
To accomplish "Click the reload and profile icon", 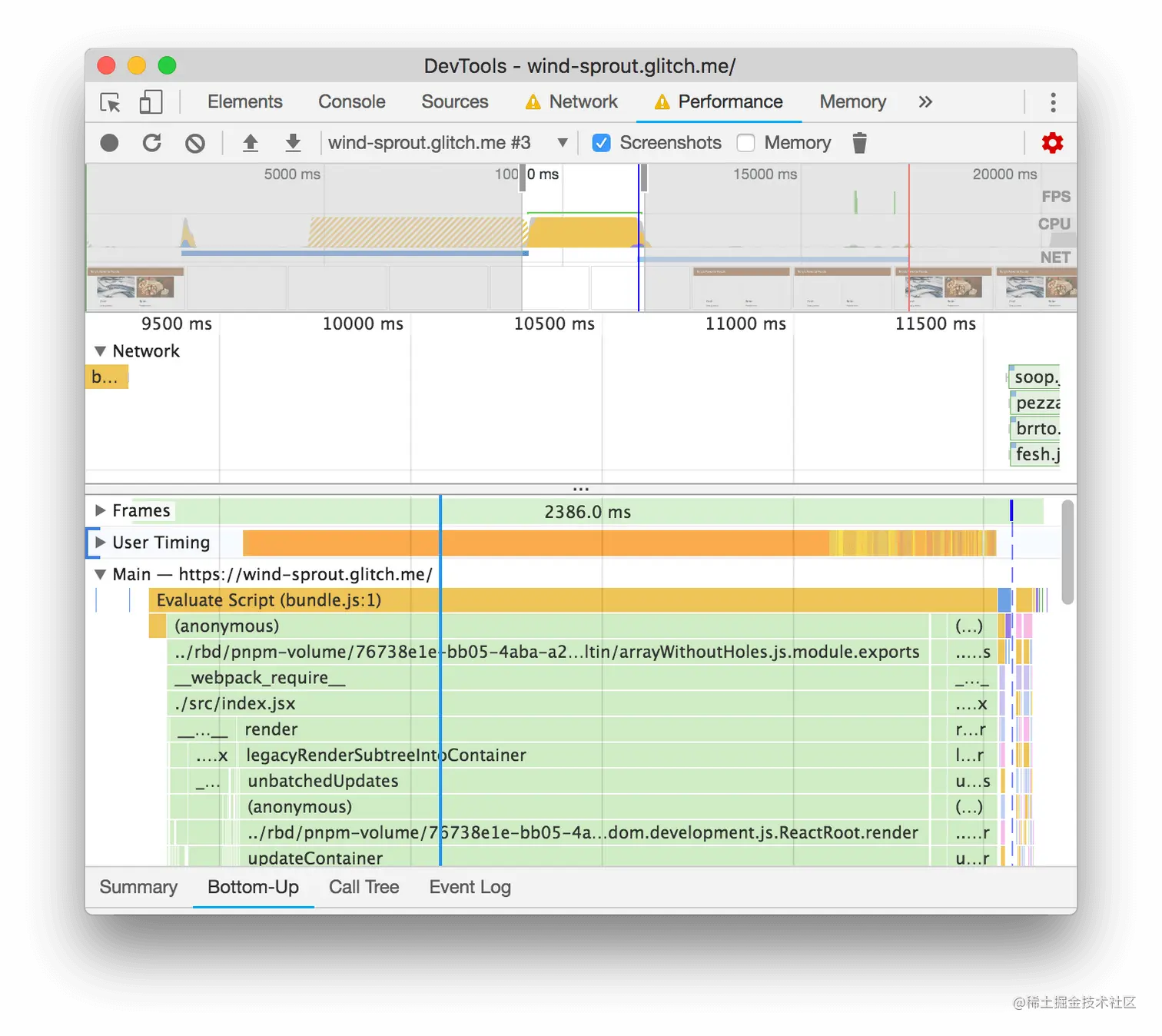I will click(152, 143).
